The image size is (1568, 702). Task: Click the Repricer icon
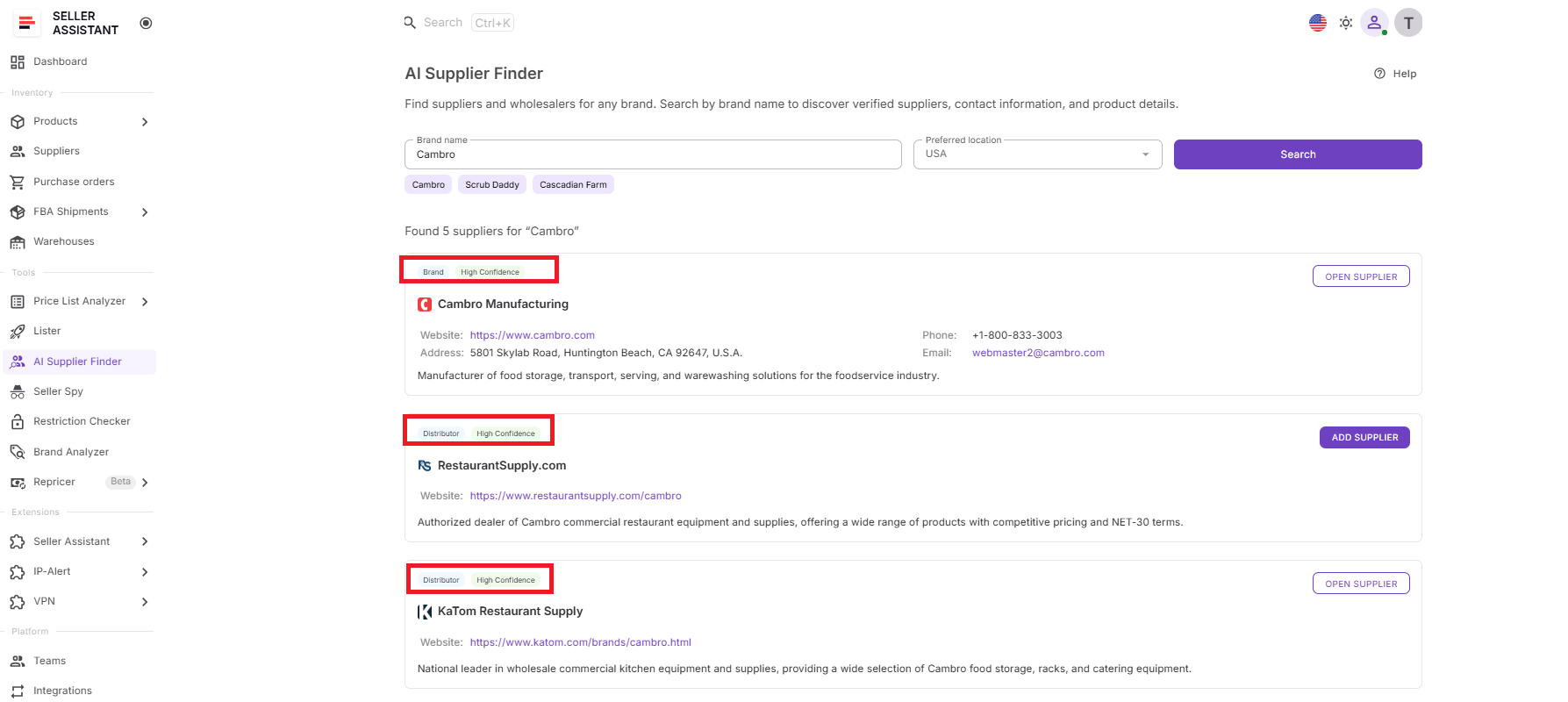click(x=18, y=483)
